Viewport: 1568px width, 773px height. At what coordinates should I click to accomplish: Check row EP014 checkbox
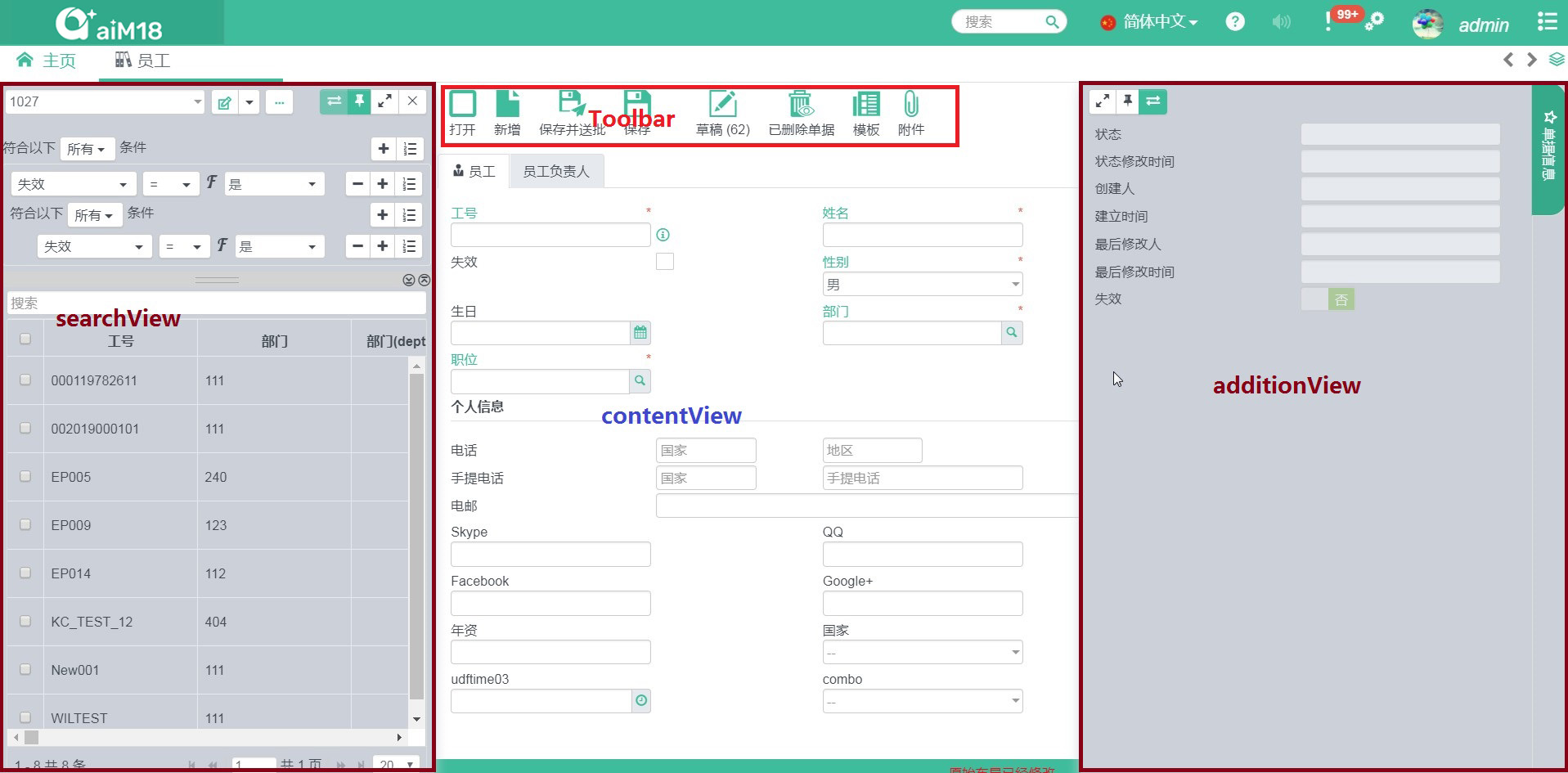(25, 573)
